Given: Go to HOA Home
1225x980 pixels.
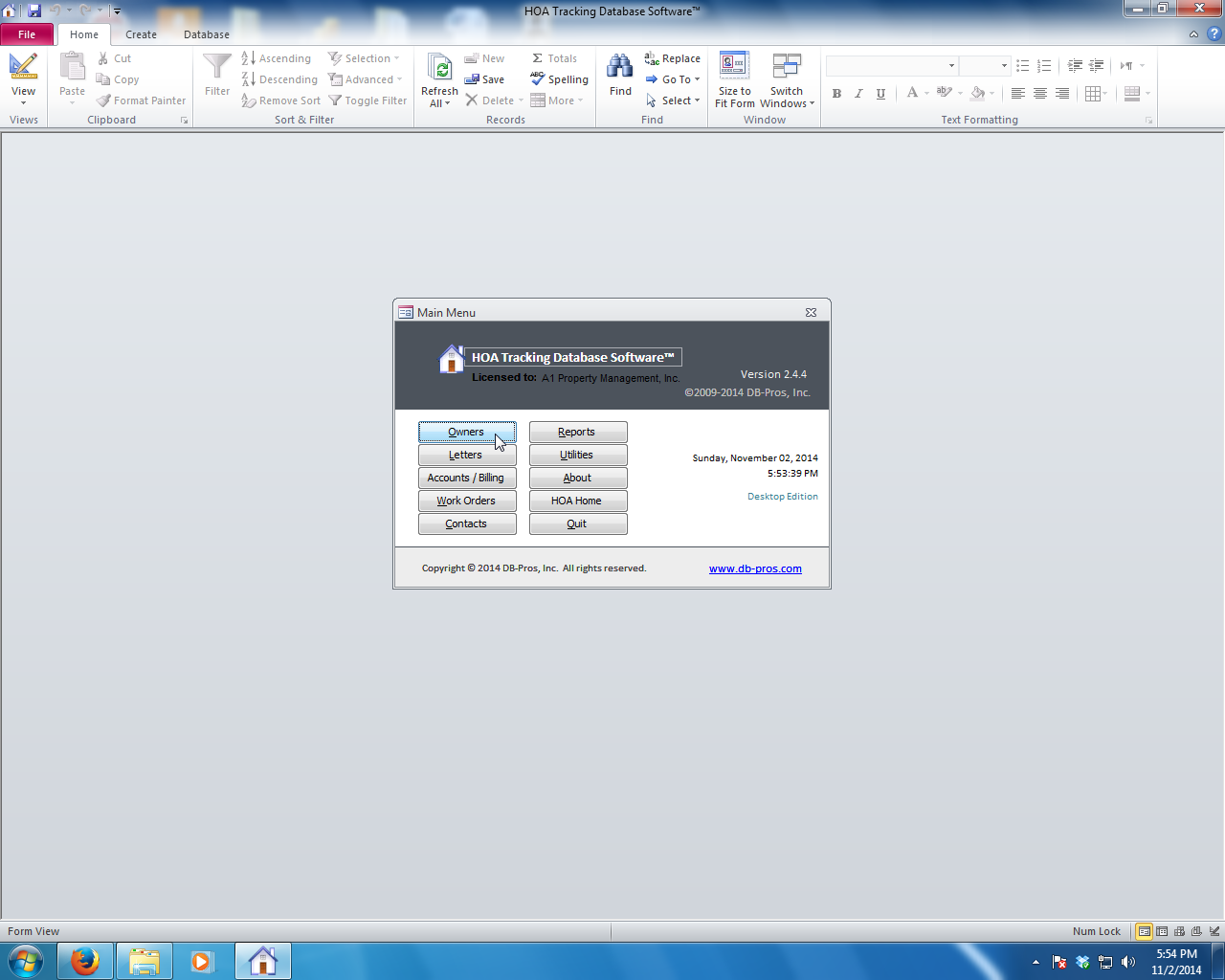Looking at the screenshot, I should pos(578,501).
